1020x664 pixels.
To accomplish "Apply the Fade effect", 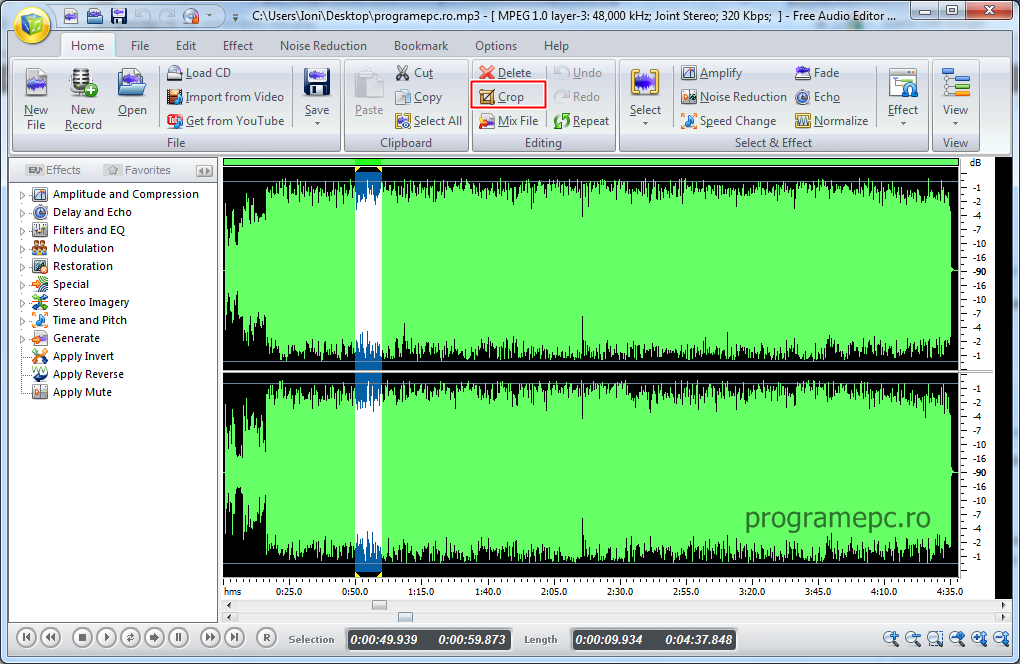I will coord(817,73).
